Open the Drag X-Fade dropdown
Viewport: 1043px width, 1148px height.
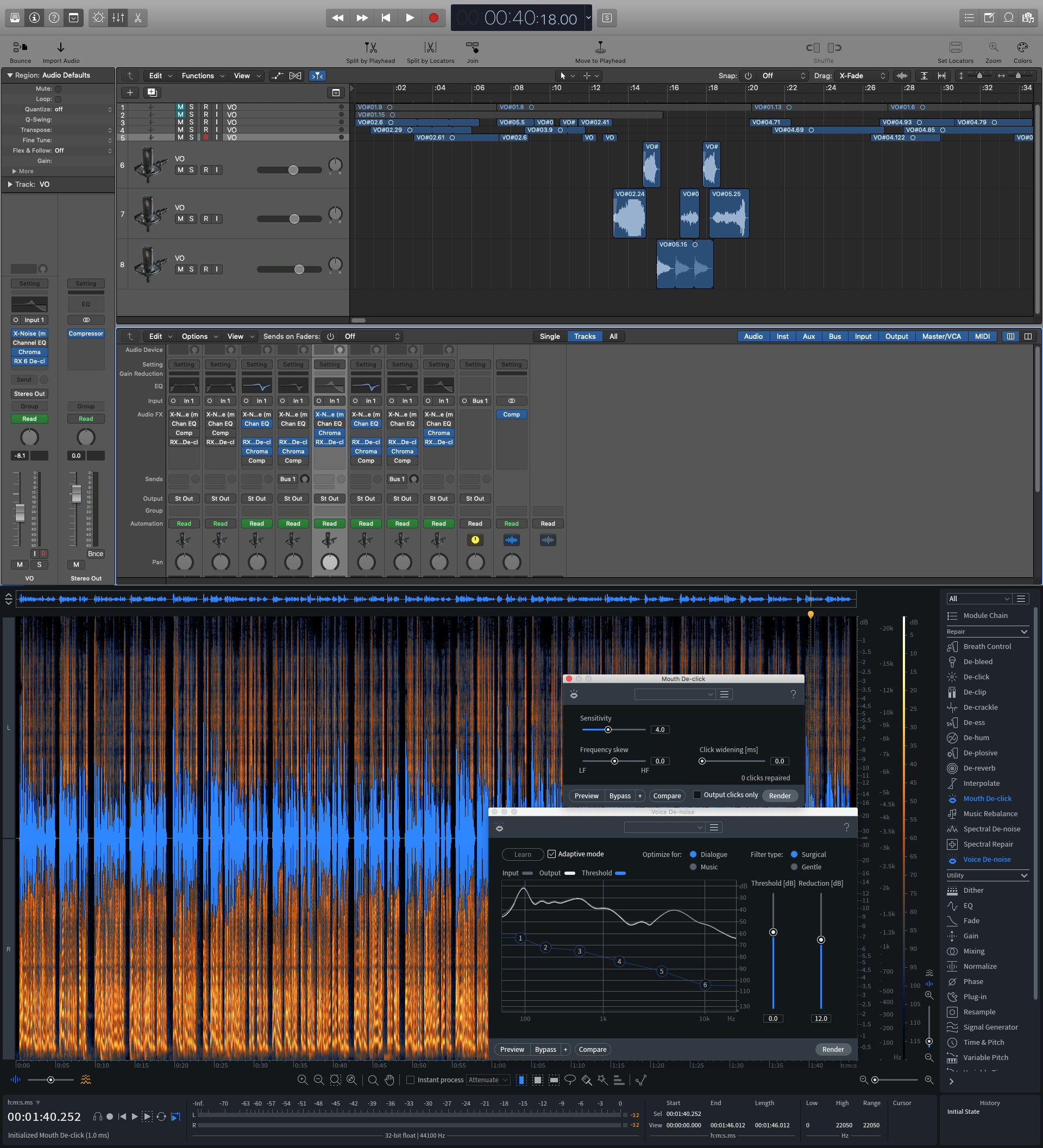coord(862,75)
